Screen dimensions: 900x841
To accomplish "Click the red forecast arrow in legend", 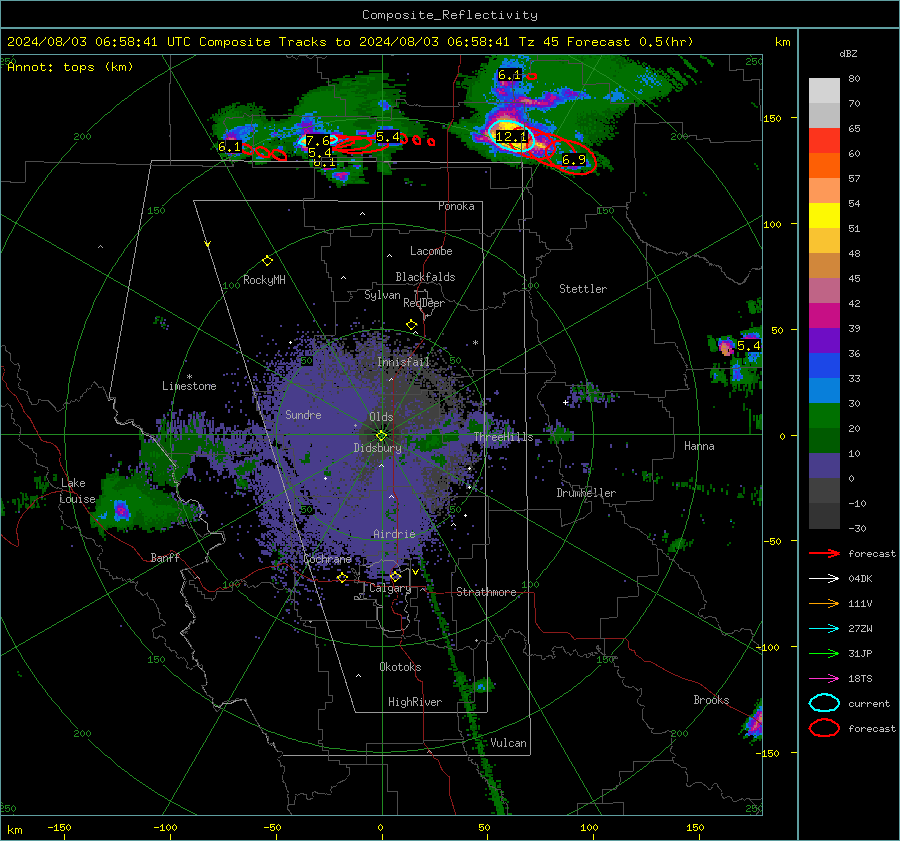I will 824,553.
